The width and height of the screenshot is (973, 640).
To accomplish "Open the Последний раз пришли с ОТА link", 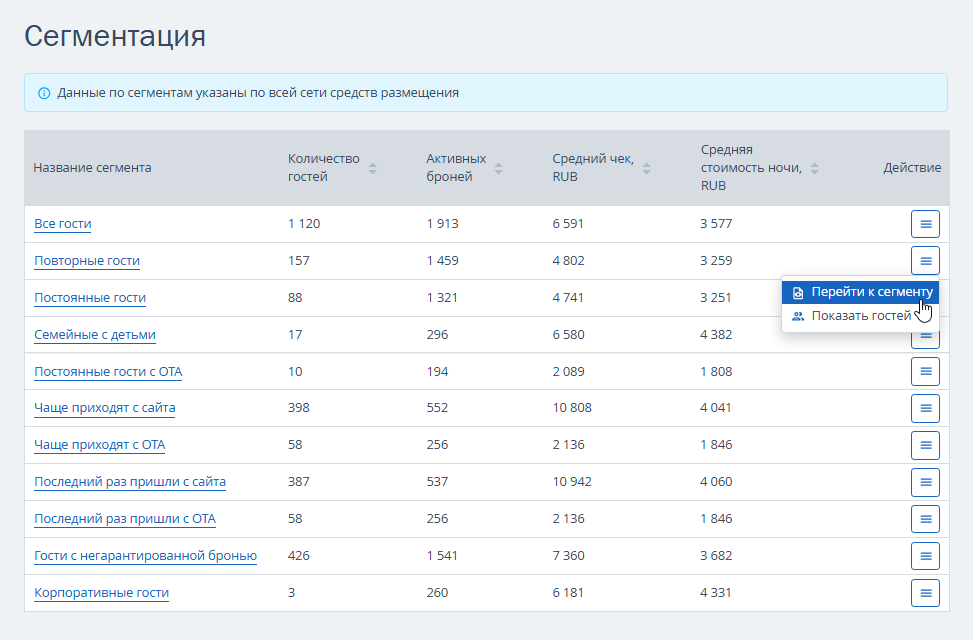I will coord(125,519).
